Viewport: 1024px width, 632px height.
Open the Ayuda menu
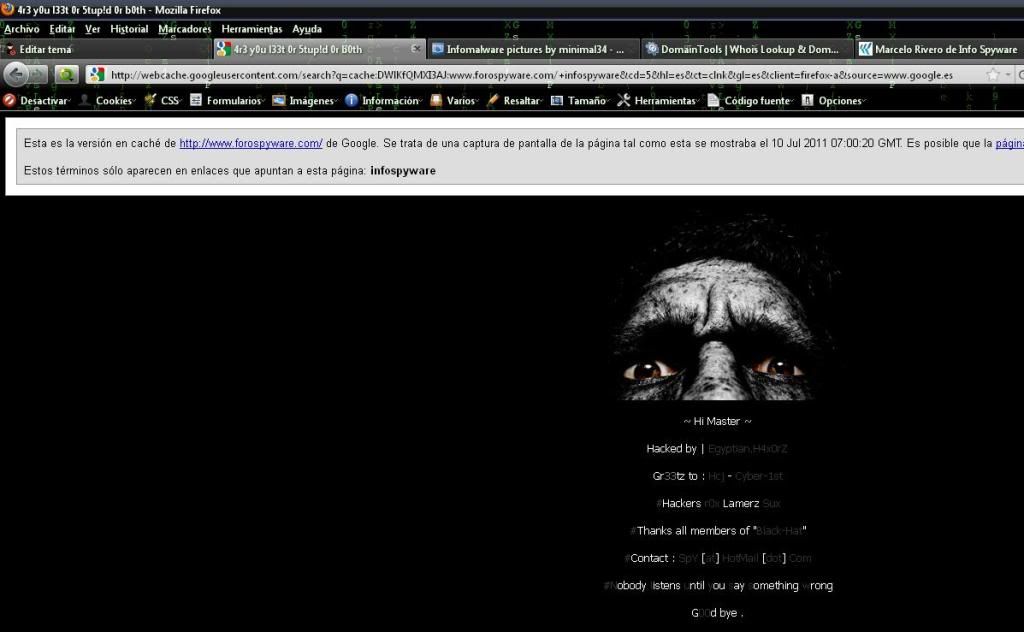[307, 29]
